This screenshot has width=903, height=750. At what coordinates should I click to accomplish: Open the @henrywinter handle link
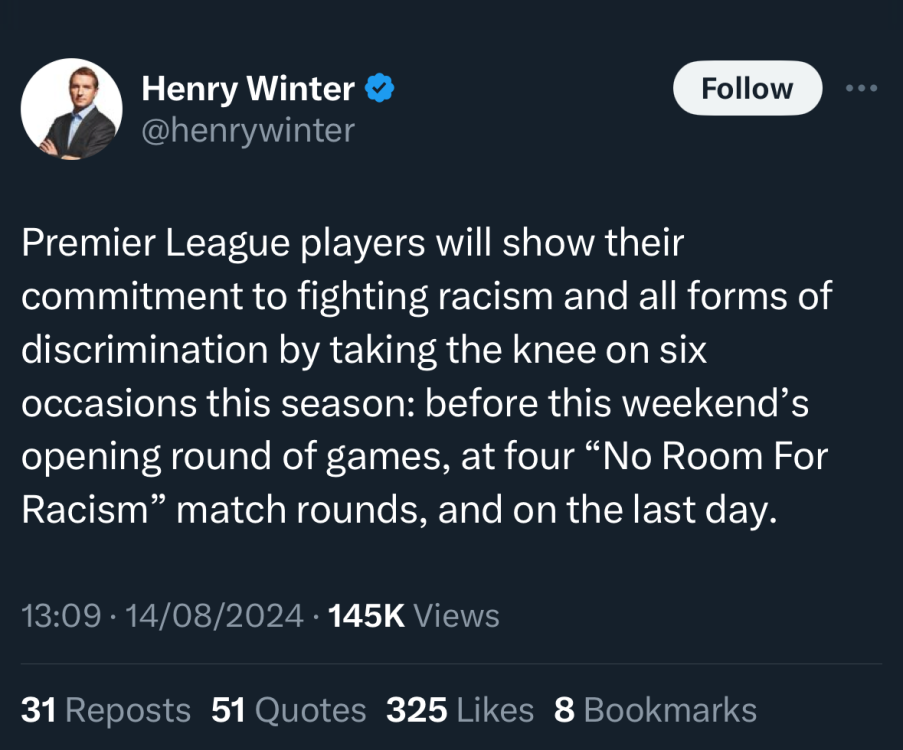(x=248, y=130)
